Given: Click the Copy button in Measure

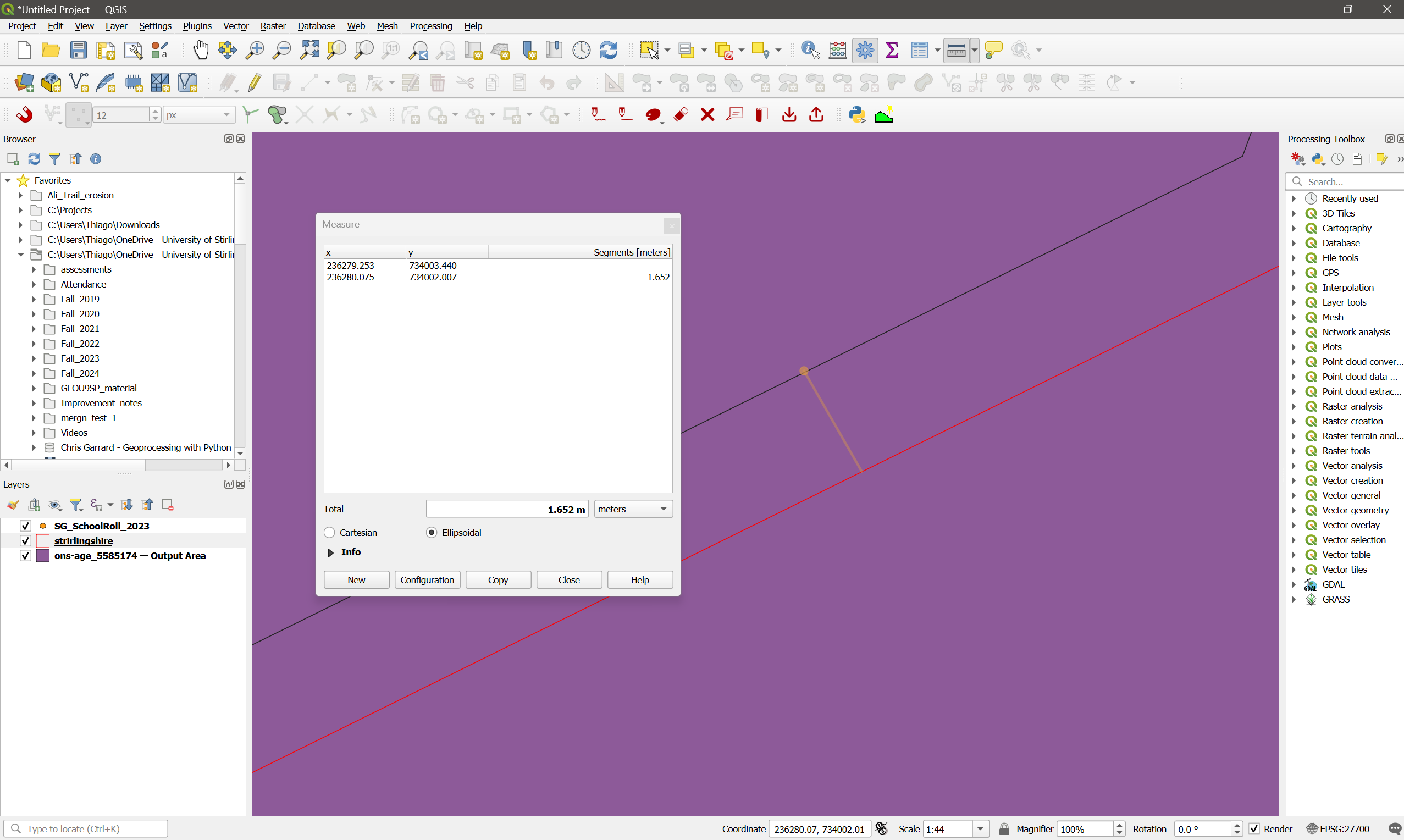Looking at the screenshot, I should pyautogui.click(x=498, y=579).
